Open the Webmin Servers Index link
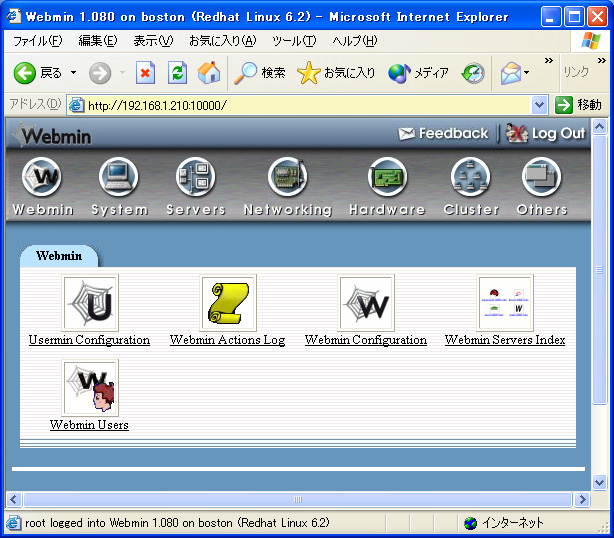Viewport: 614px width, 538px height. coord(505,340)
